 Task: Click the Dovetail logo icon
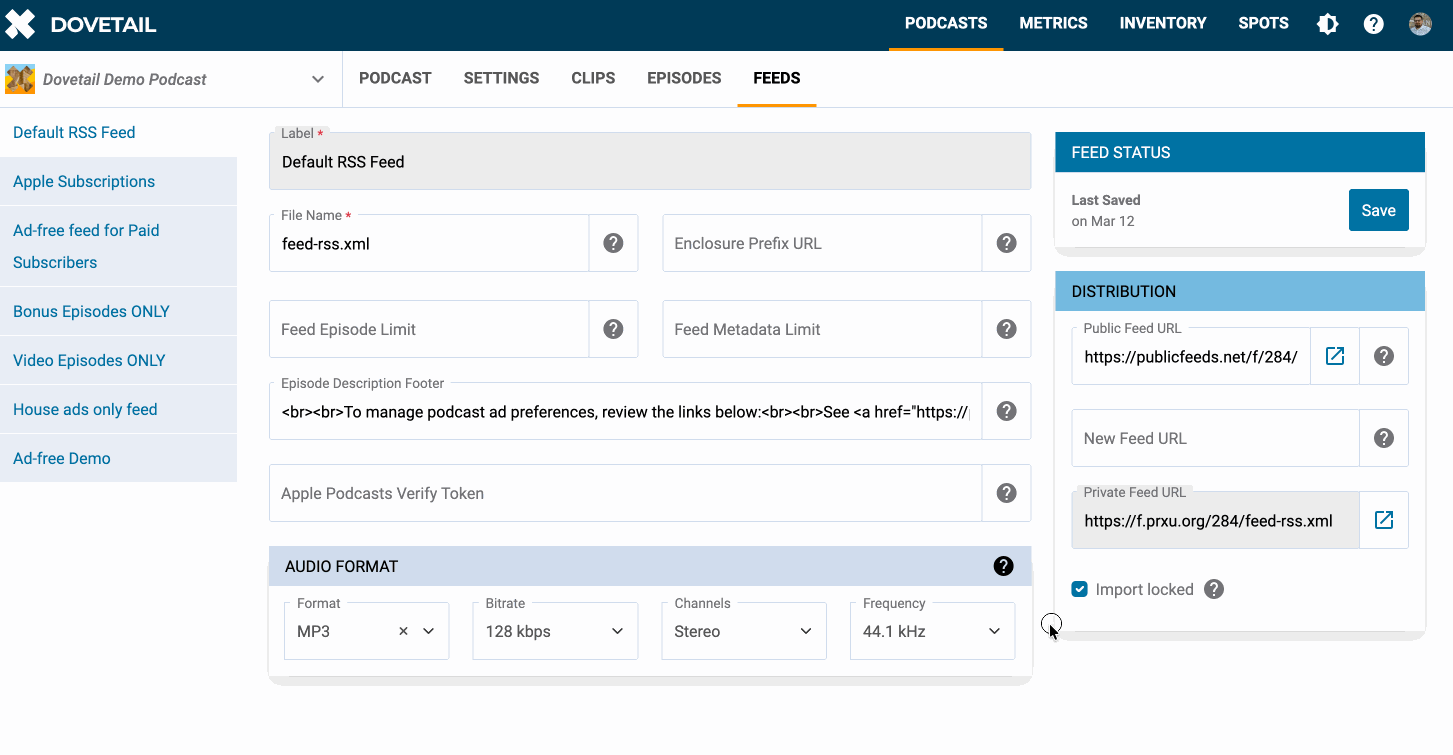point(20,24)
